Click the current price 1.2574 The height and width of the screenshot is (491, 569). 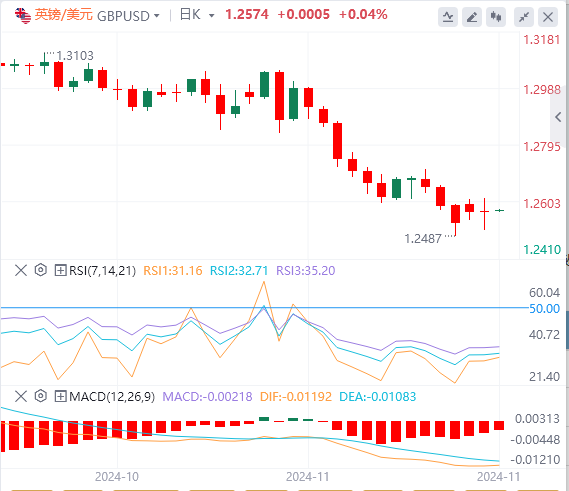pos(247,15)
